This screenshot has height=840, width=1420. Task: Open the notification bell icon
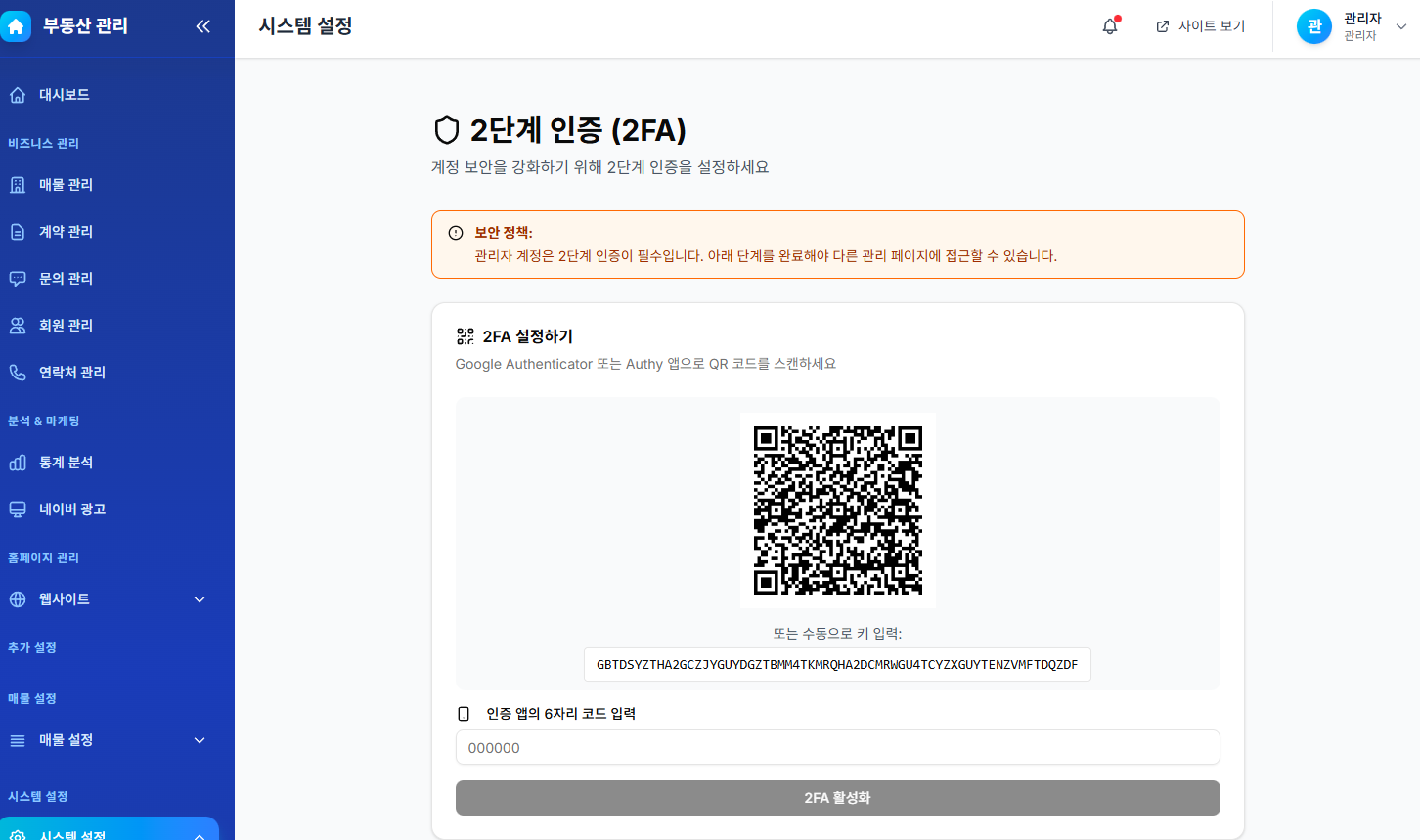coord(1109,26)
